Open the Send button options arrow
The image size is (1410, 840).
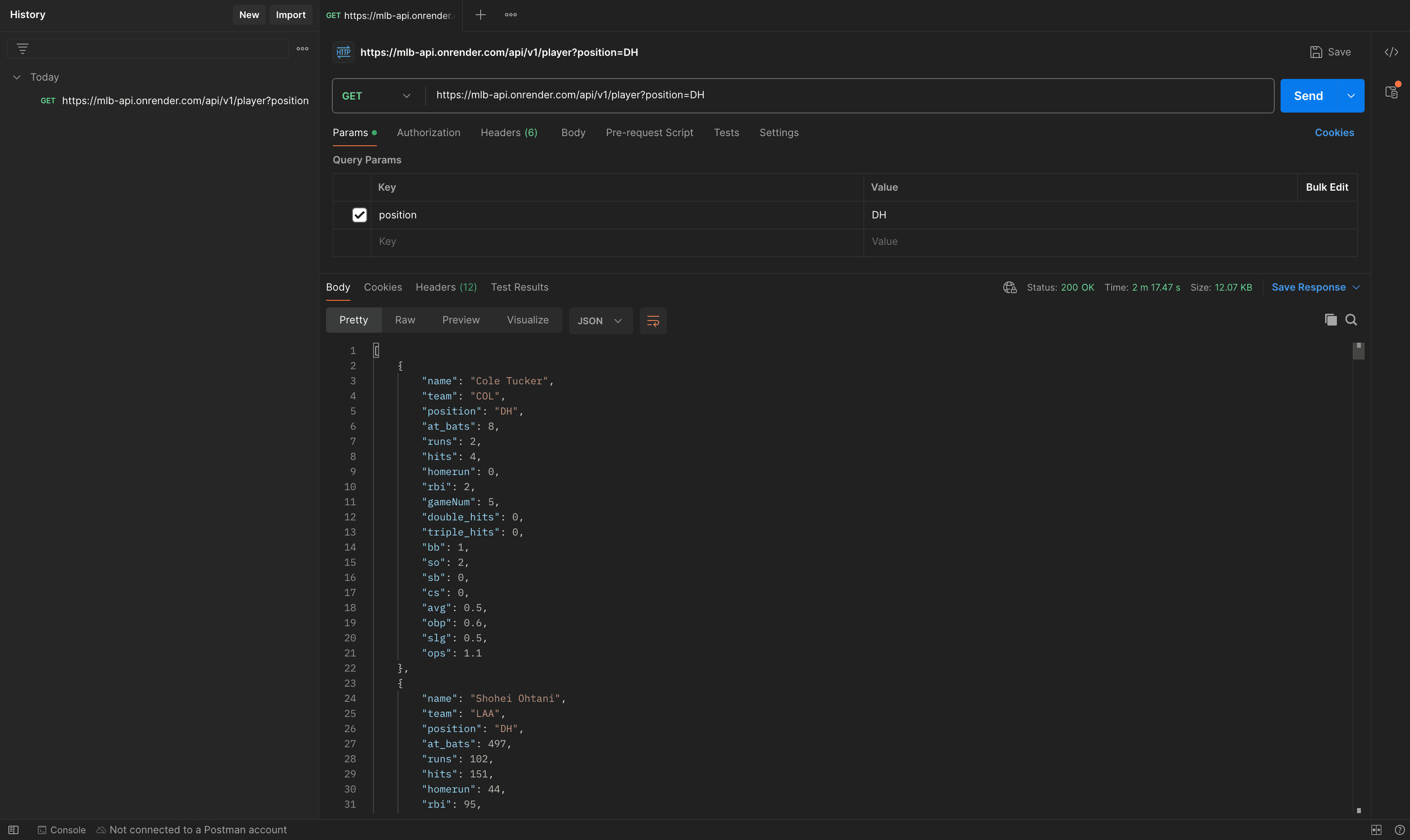1351,96
